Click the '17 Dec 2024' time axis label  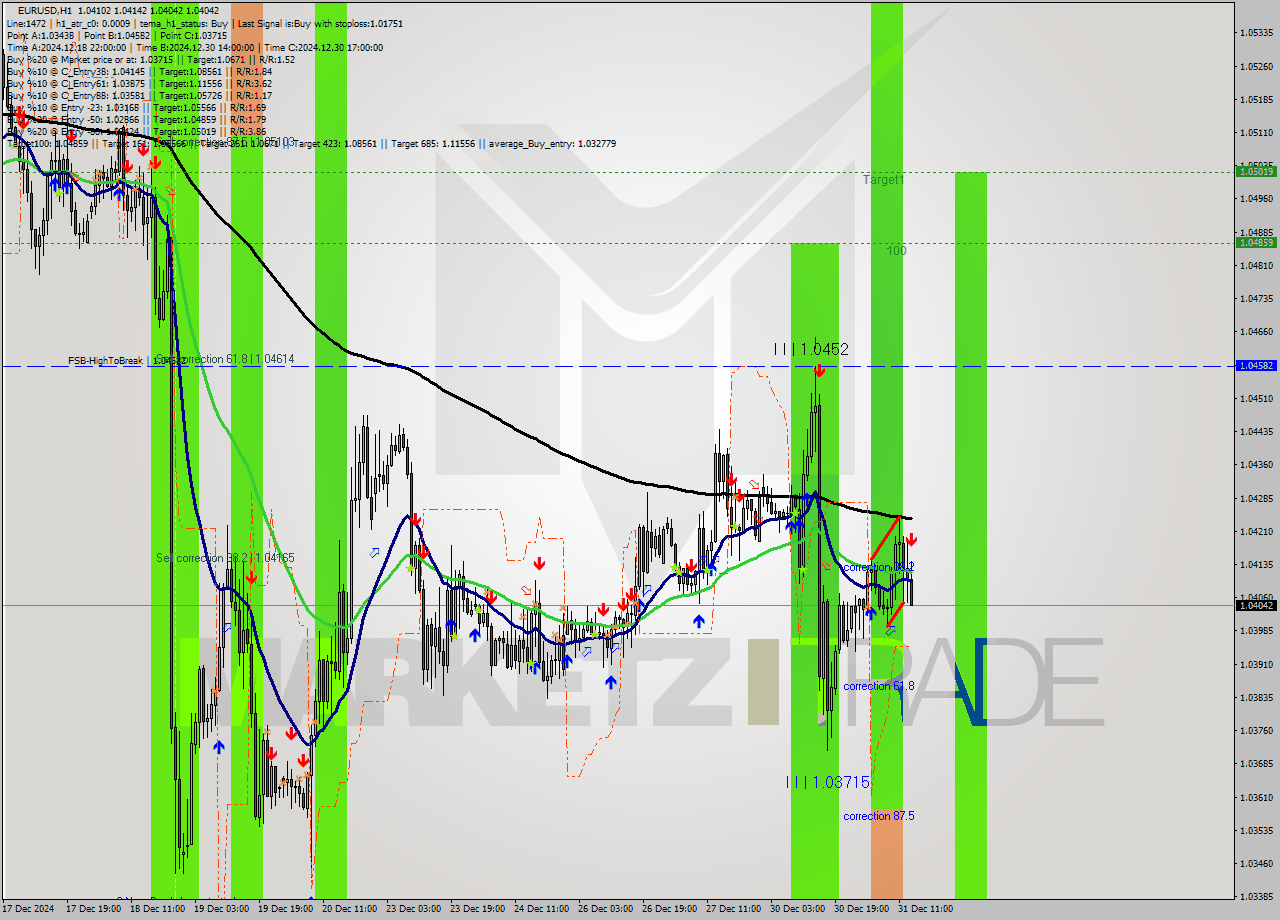click(x=28, y=909)
